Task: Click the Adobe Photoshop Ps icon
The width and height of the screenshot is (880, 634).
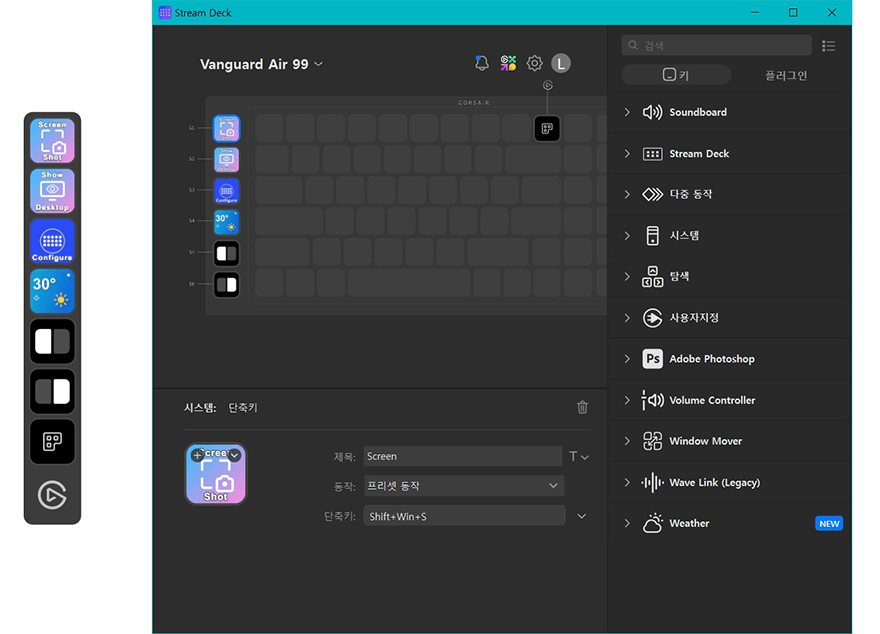Action: point(652,359)
